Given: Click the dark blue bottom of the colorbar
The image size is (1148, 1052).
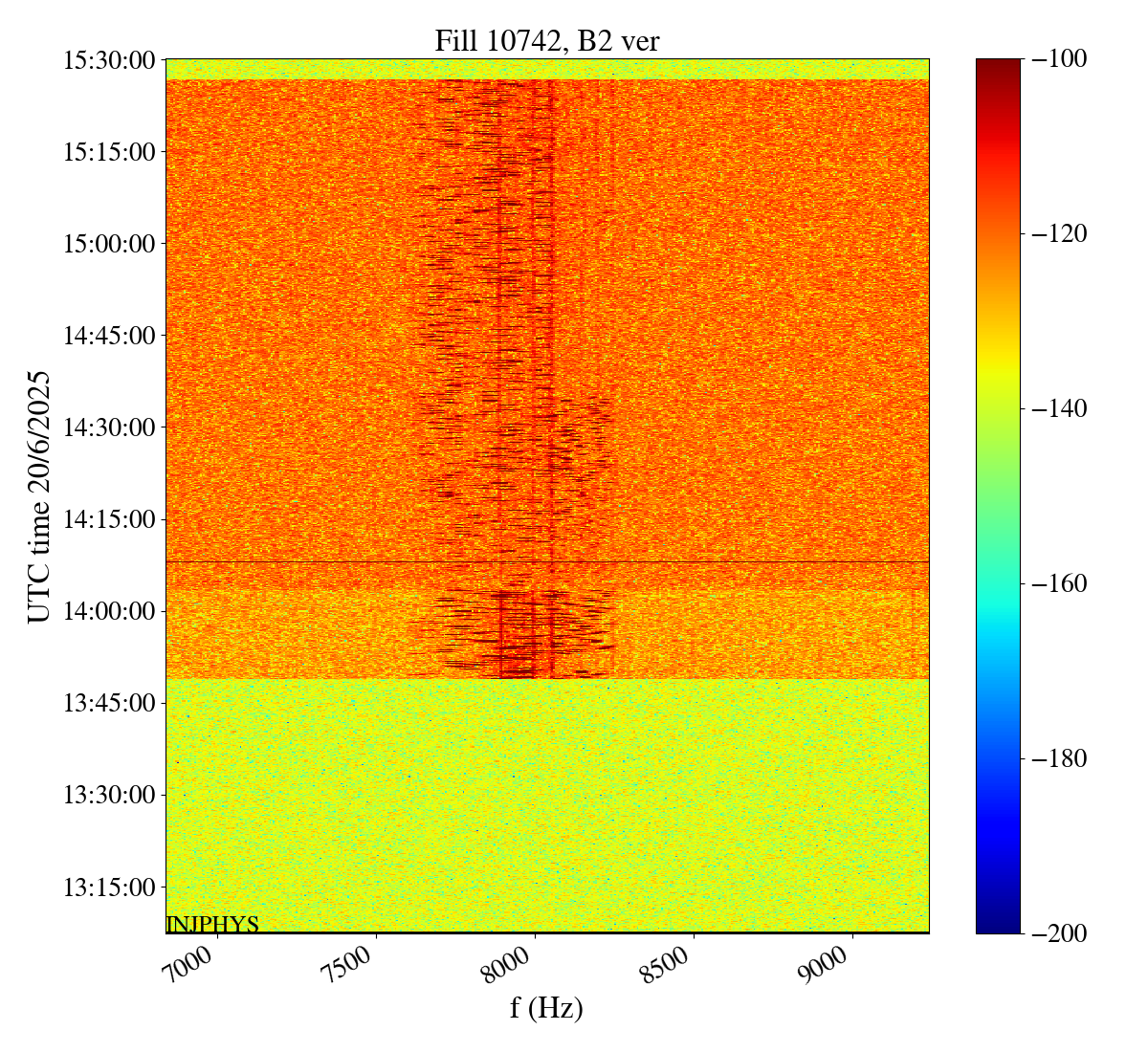Looking at the screenshot, I should click(x=998, y=926).
